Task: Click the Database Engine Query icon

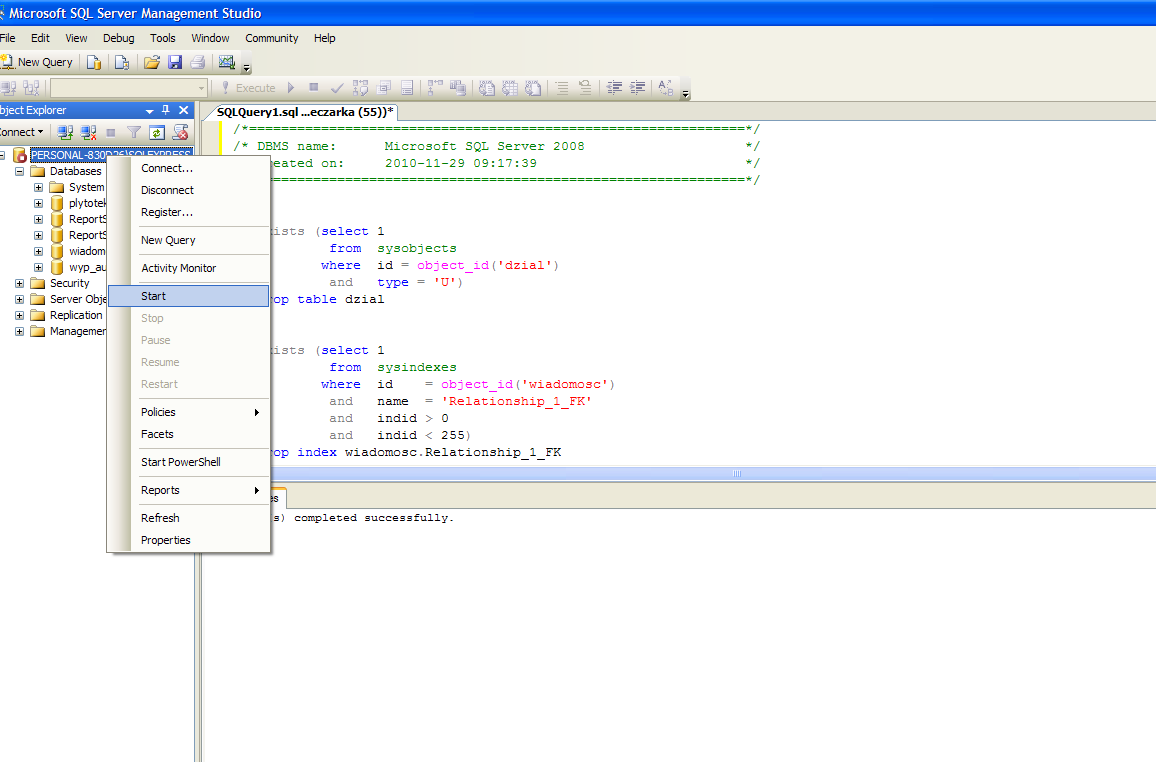Action: 94,63
